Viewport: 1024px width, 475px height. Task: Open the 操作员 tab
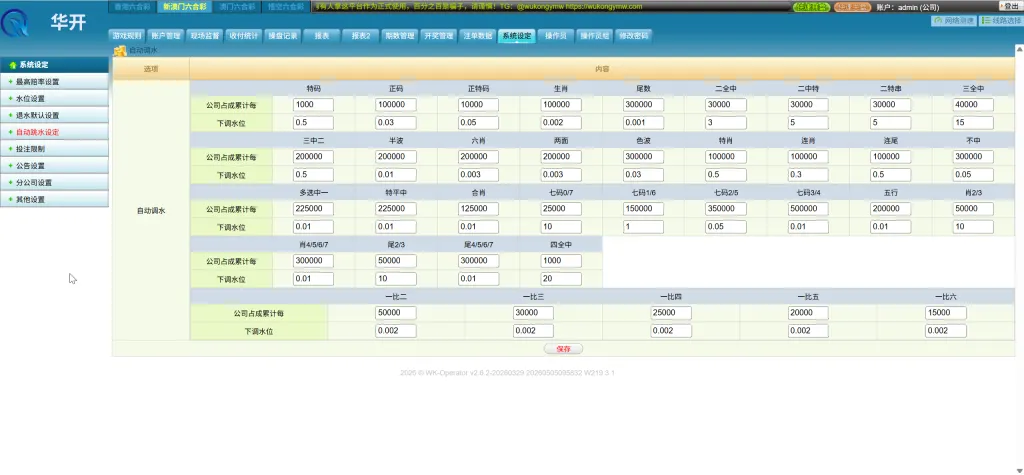coord(555,37)
